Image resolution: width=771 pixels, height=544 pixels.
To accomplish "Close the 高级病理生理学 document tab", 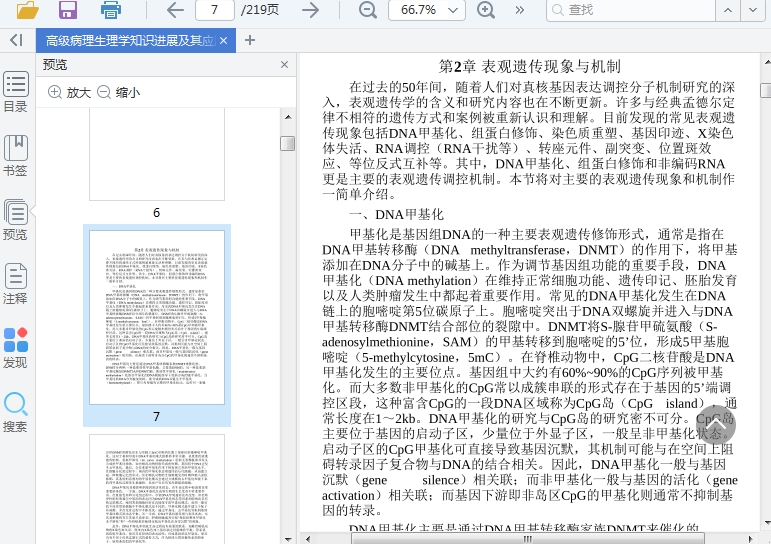I will click(224, 40).
